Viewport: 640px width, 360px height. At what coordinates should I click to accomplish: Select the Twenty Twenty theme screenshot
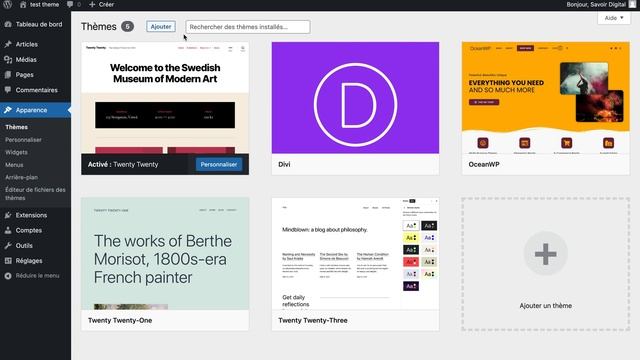point(165,98)
